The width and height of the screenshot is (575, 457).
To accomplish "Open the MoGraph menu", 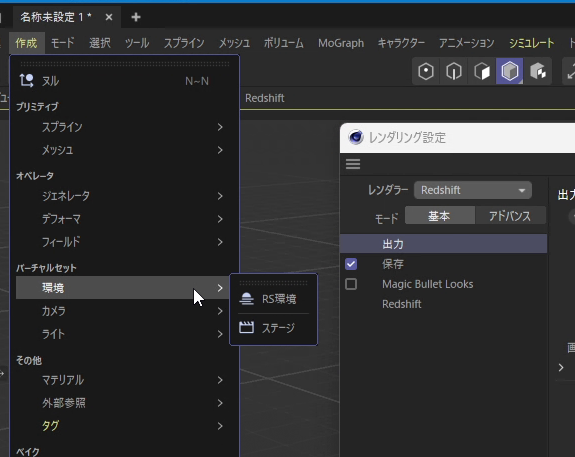I will pos(341,43).
